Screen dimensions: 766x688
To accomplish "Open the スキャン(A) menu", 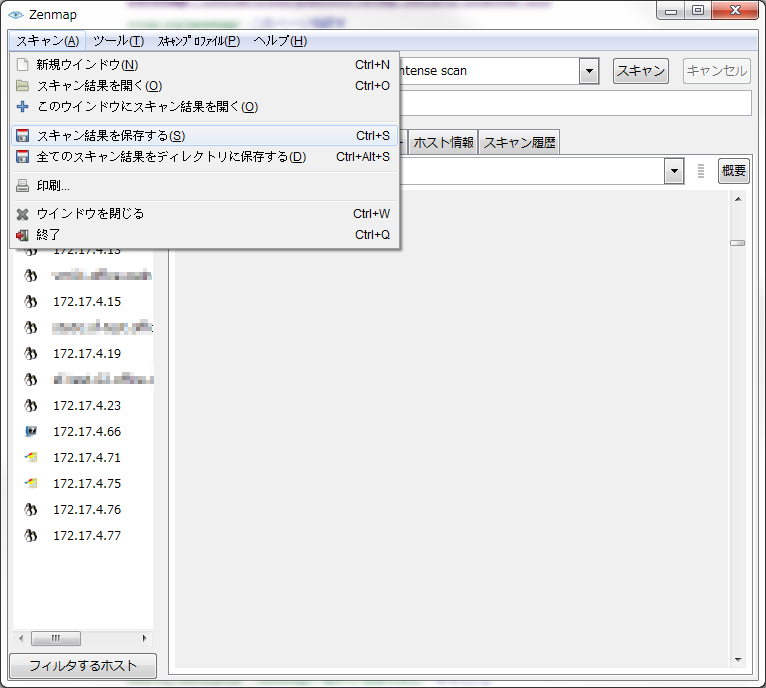I will [48, 41].
